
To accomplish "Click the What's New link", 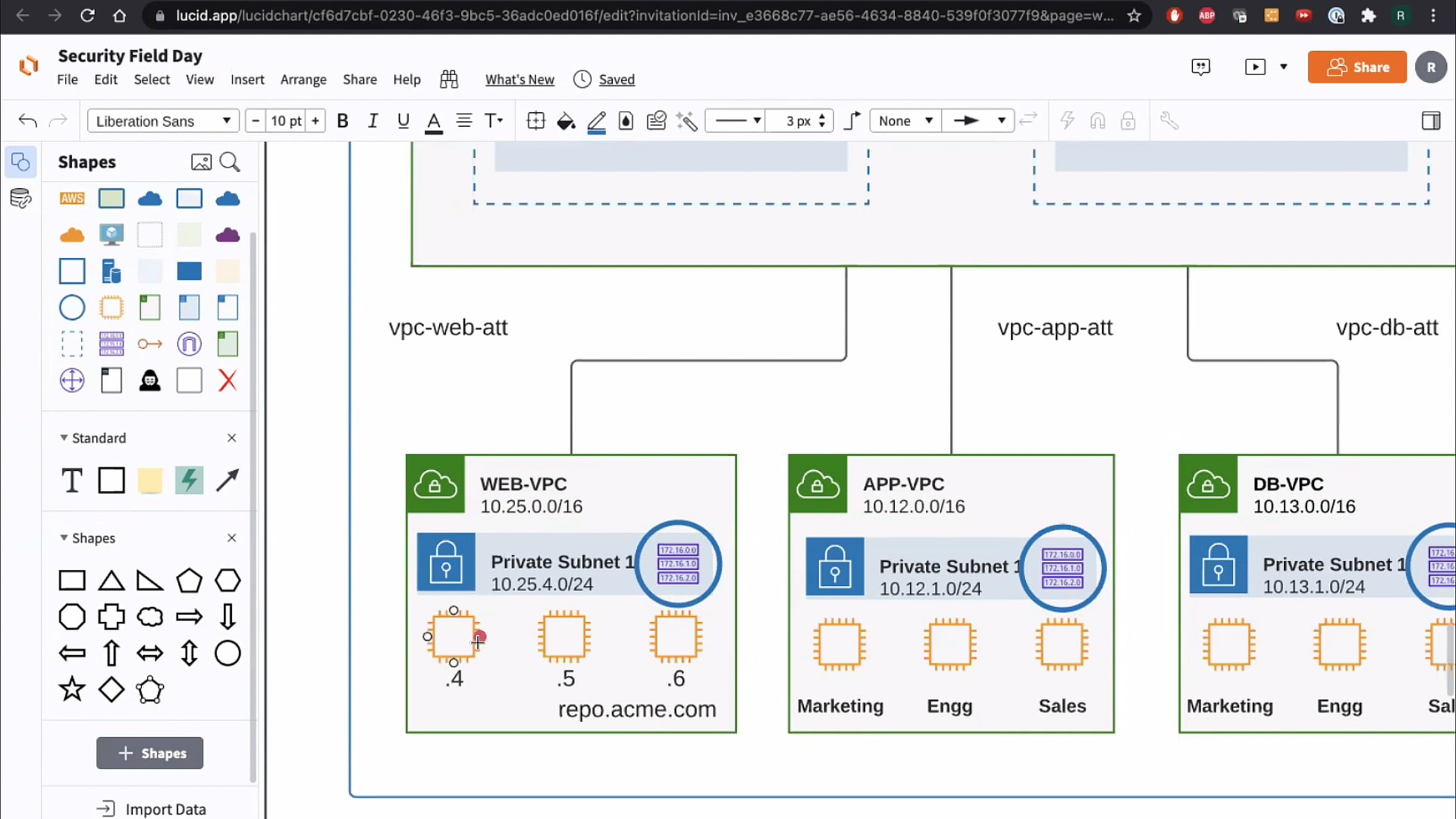I will (519, 79).
